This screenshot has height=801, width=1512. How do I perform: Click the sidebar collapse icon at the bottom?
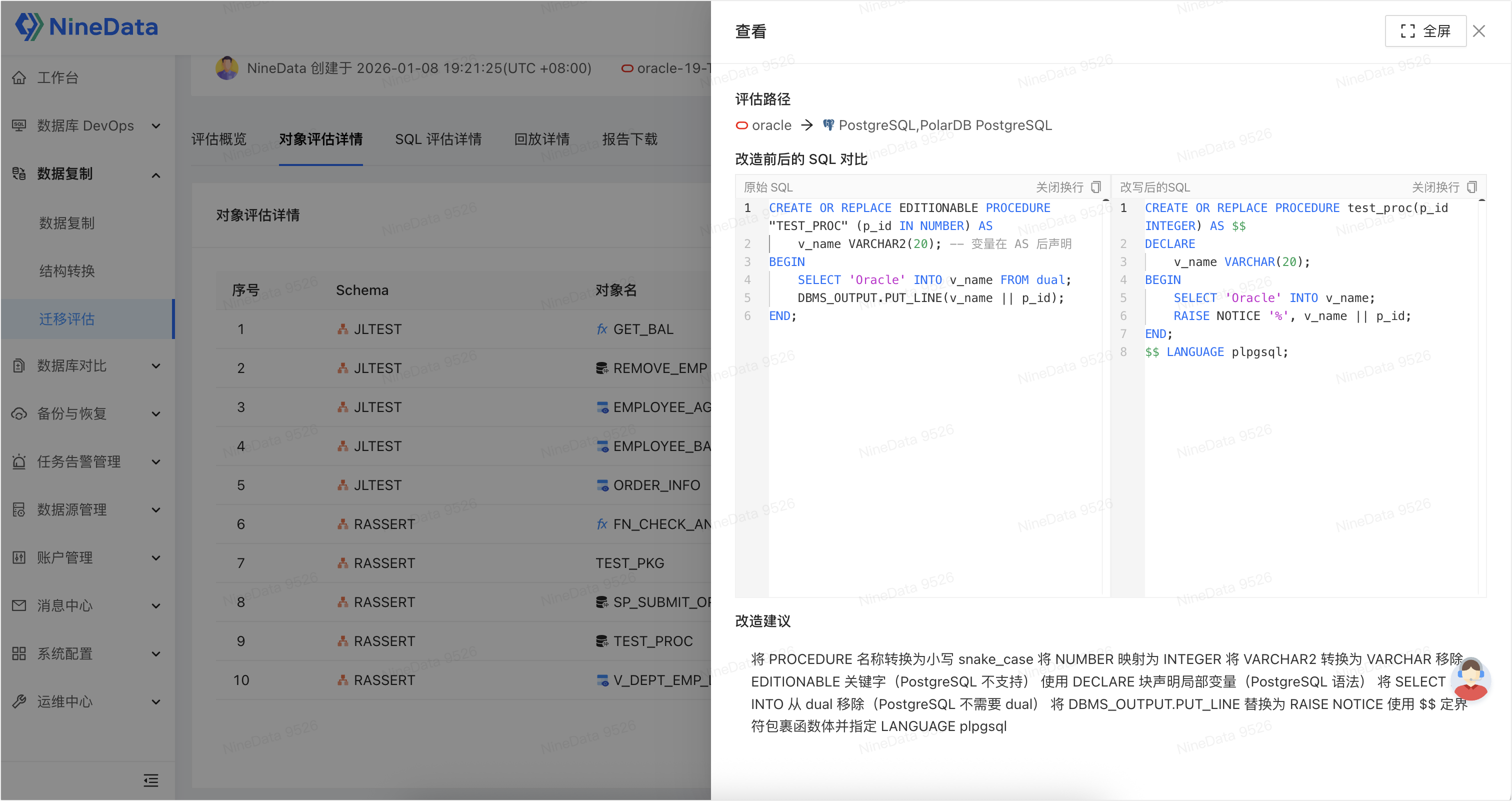[151, 780]
